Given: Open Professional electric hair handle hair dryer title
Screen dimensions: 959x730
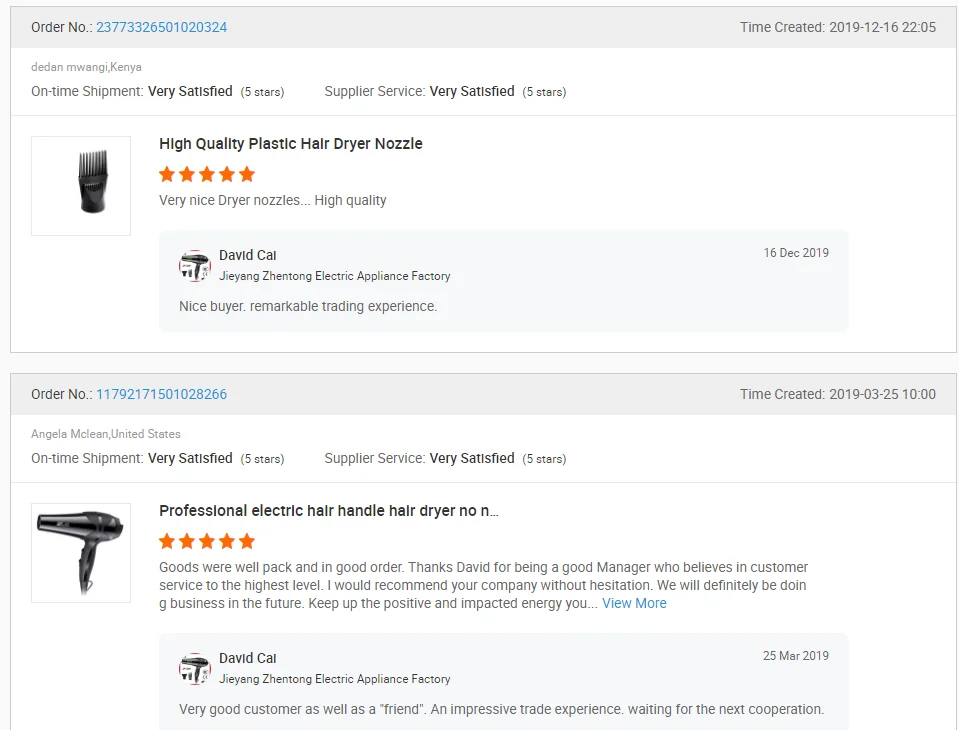Looking at the screenshot, I should pyautogui.click(x=328, y=511).
